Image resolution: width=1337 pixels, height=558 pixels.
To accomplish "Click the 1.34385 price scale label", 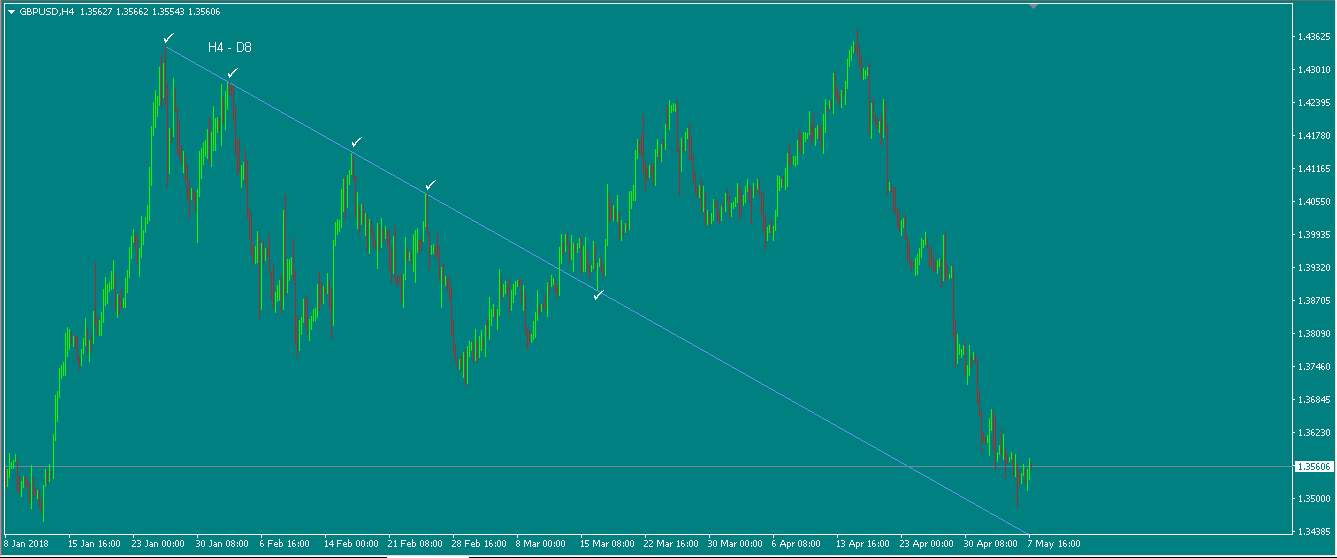I will point(1313,531).
